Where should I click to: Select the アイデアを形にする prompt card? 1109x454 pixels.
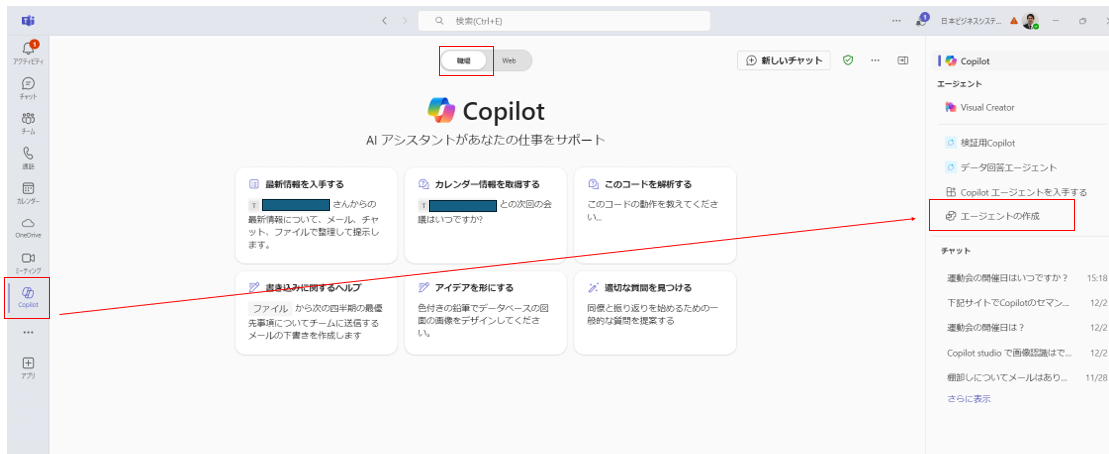486,313
